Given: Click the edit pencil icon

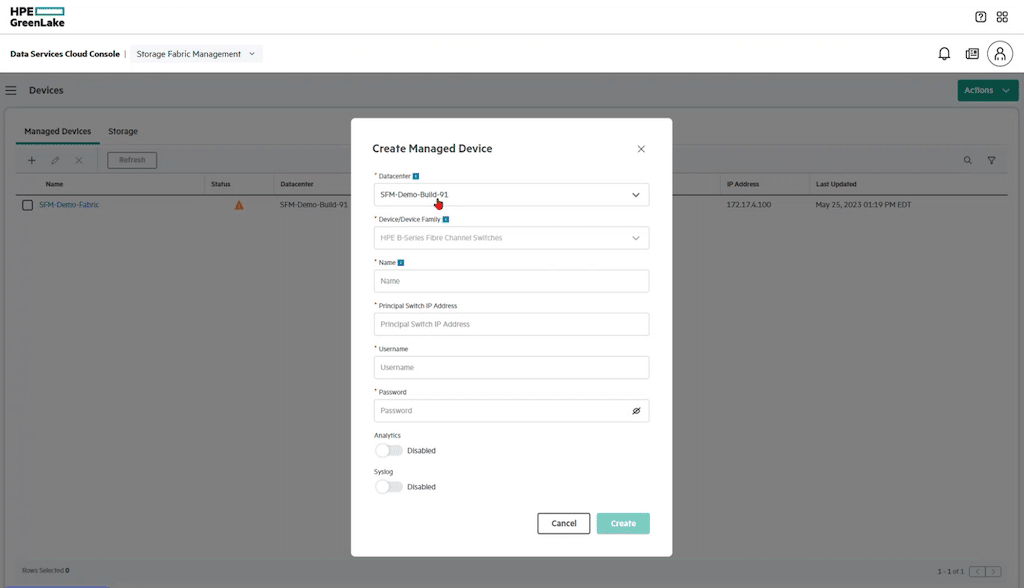Looking at the screenshot, I should (x=56, y=160).
